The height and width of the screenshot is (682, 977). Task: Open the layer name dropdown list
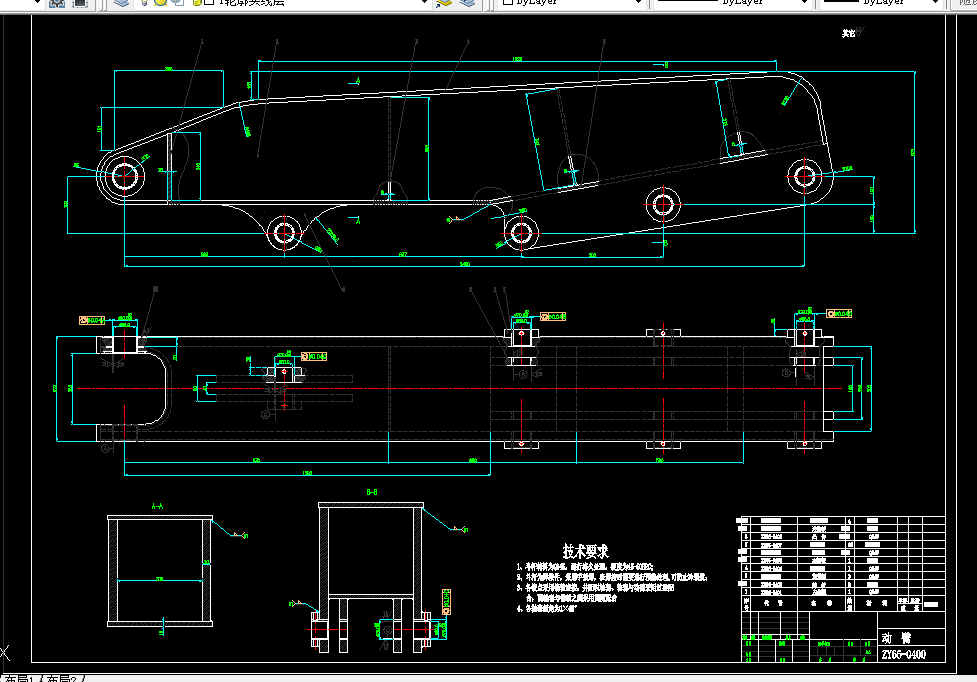tap(424, 2)
